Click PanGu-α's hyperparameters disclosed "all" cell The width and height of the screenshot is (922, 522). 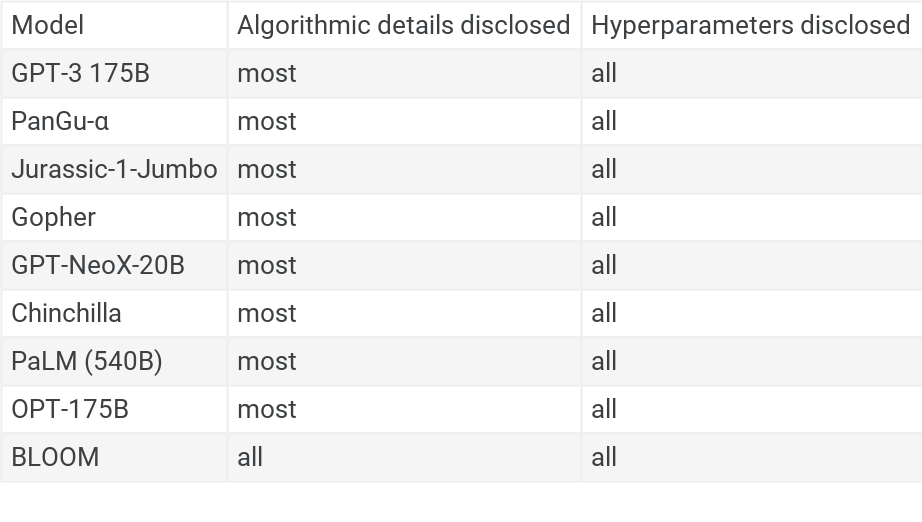point(604,121)
